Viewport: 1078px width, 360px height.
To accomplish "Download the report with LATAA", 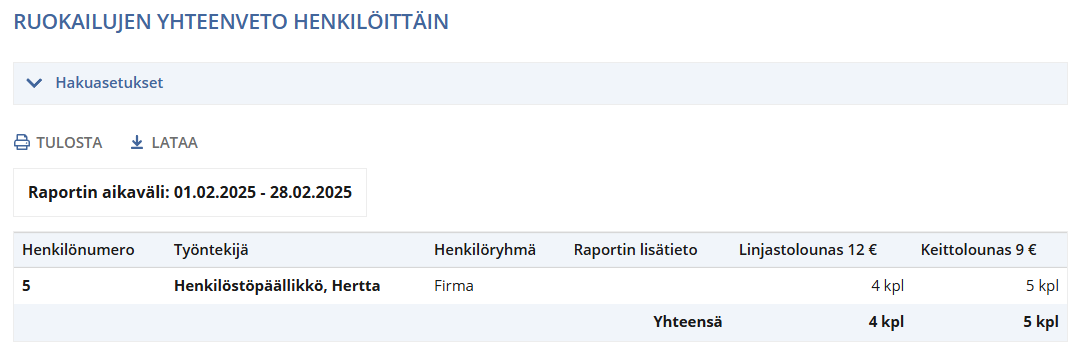I will [x=175, y=143].
